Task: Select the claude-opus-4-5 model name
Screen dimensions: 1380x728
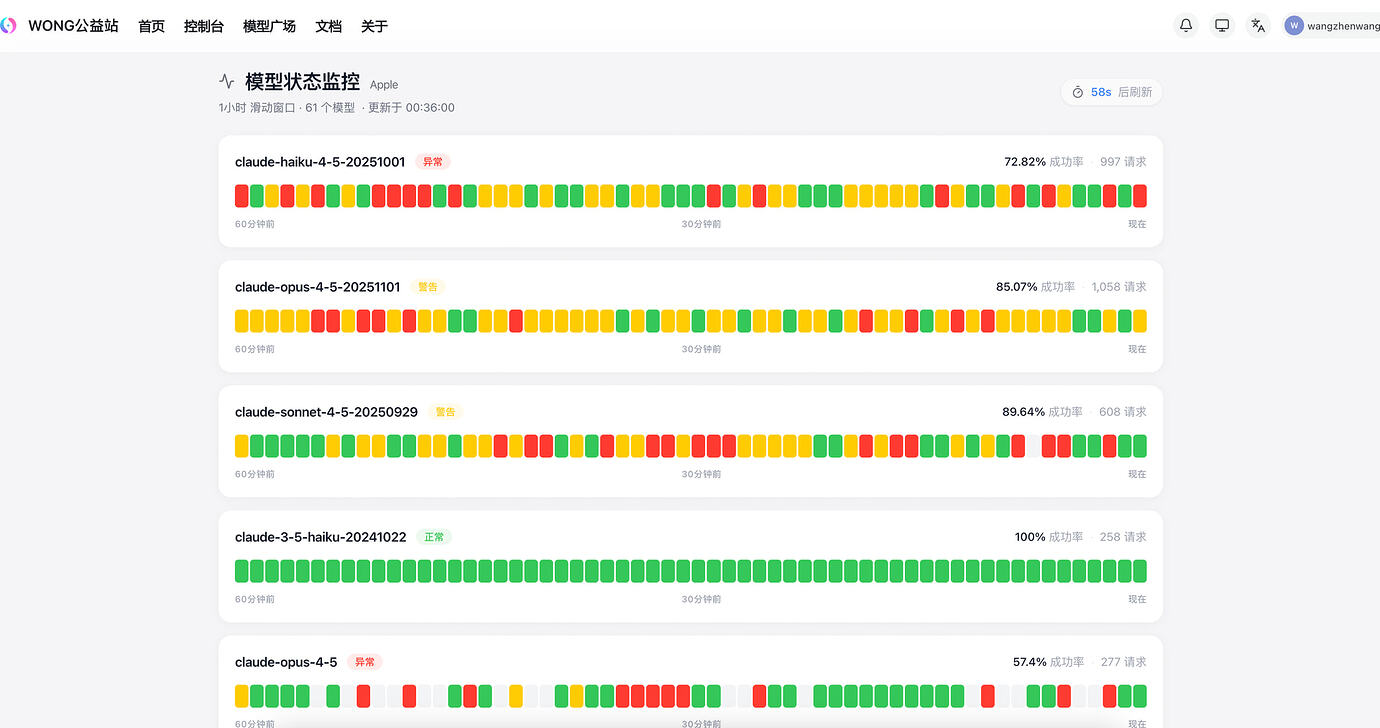Action: [x=286, y=662]
